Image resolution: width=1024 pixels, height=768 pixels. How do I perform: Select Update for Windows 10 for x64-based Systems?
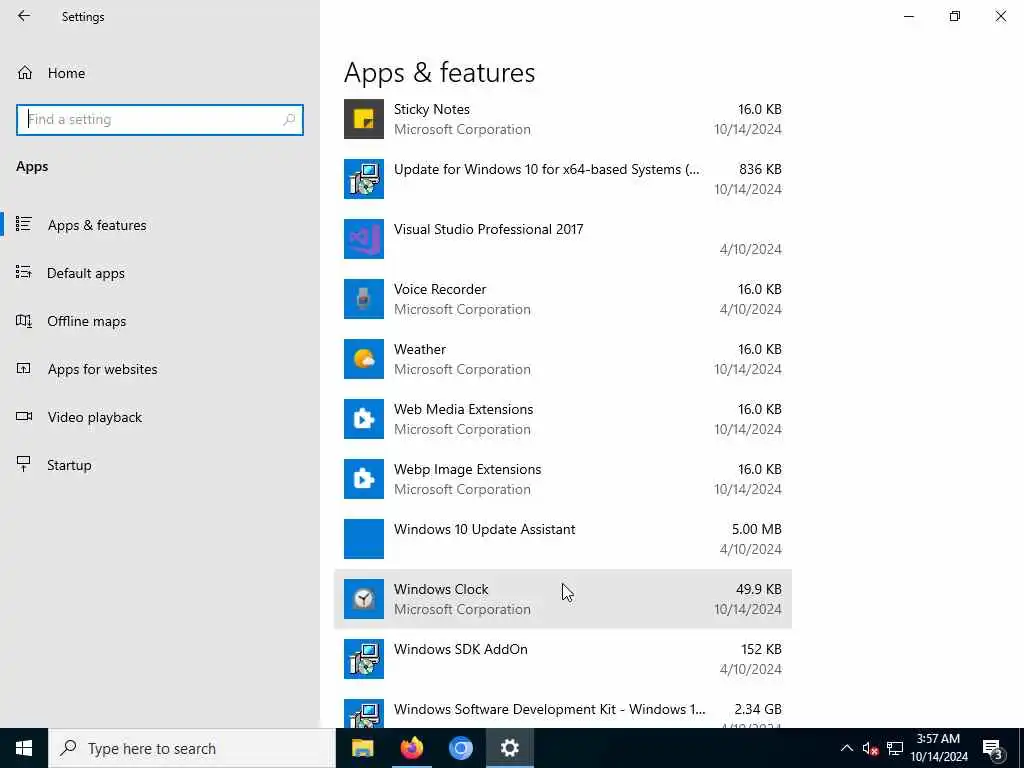[x=547, y=170]
